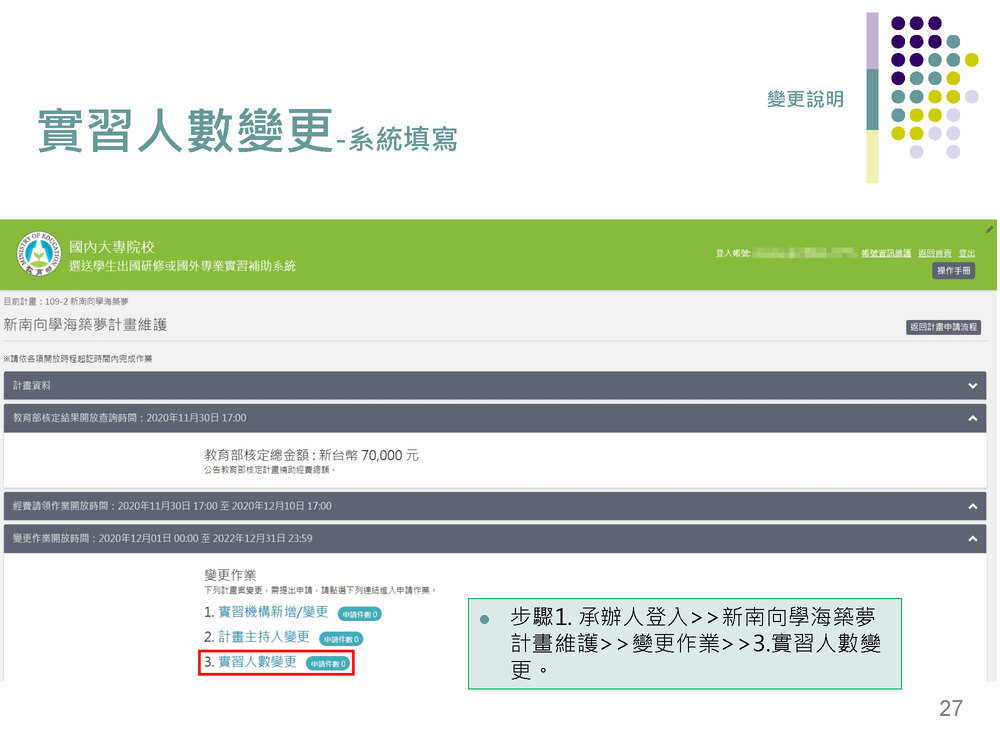
Task: Collapse the 經費請領作業開放時間 section
Action: coord(972,506)
